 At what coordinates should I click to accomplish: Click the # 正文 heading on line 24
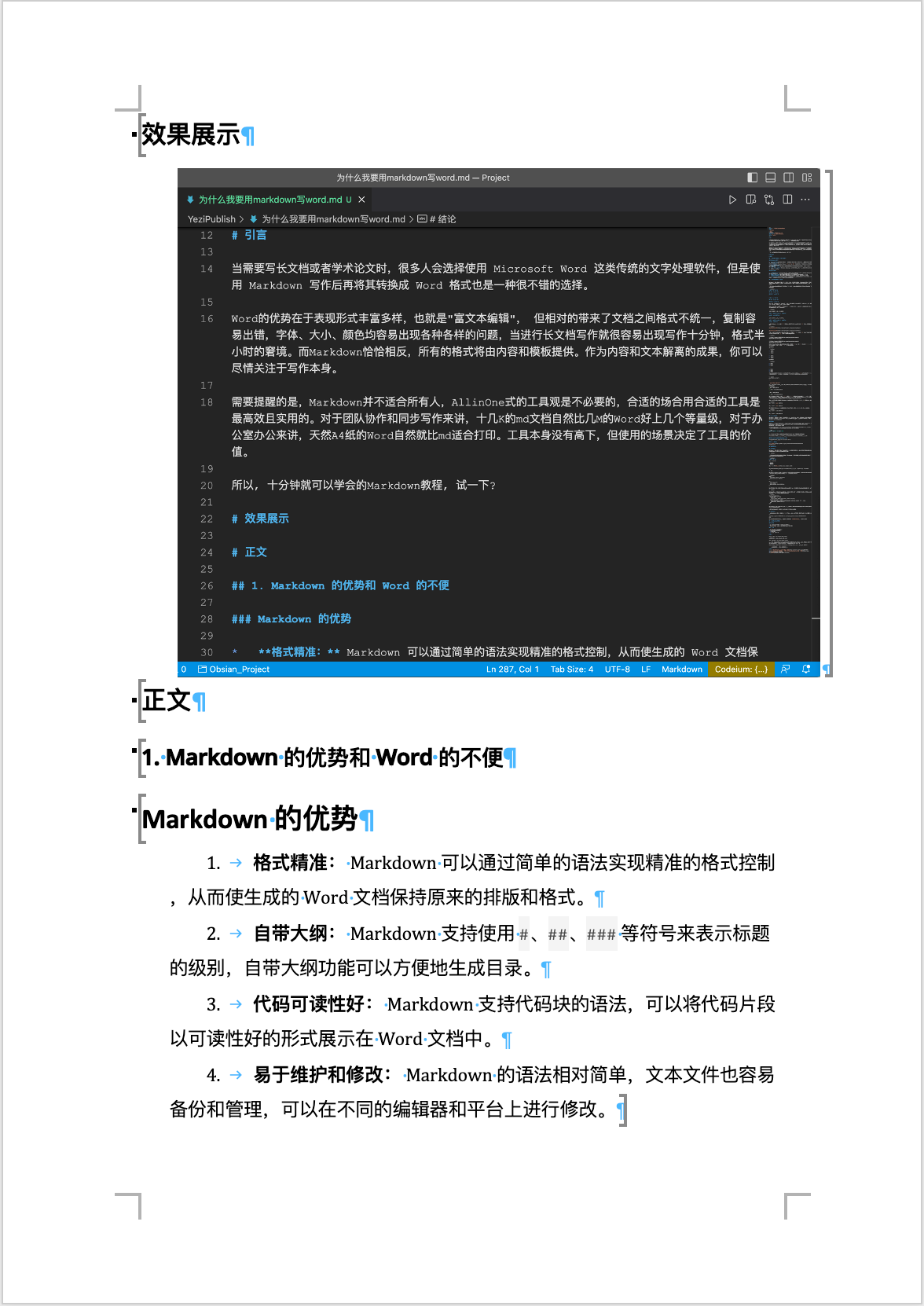[x=249, y=552]
